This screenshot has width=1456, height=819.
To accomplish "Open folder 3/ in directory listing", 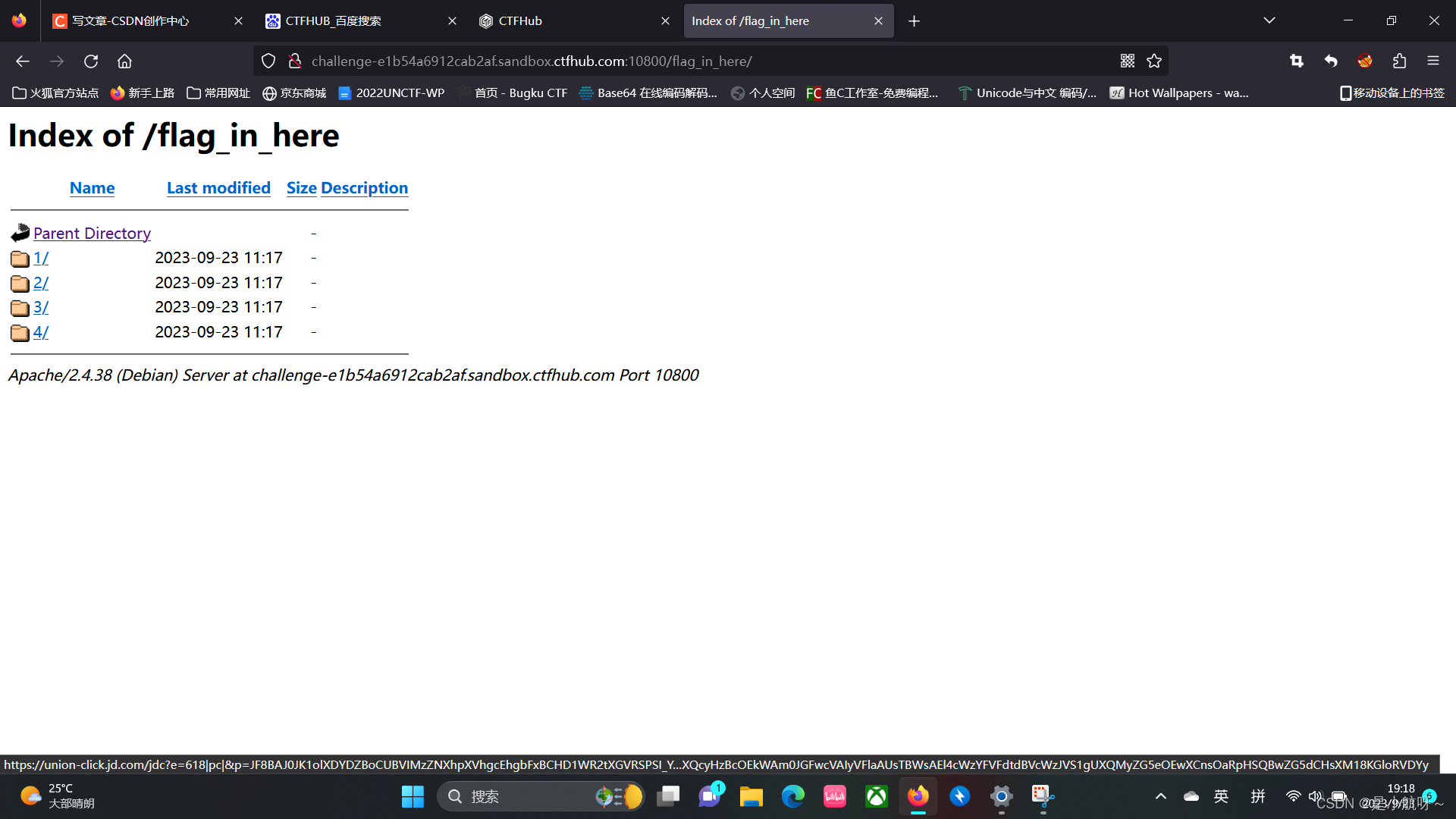I will click(x=41, y=307).
